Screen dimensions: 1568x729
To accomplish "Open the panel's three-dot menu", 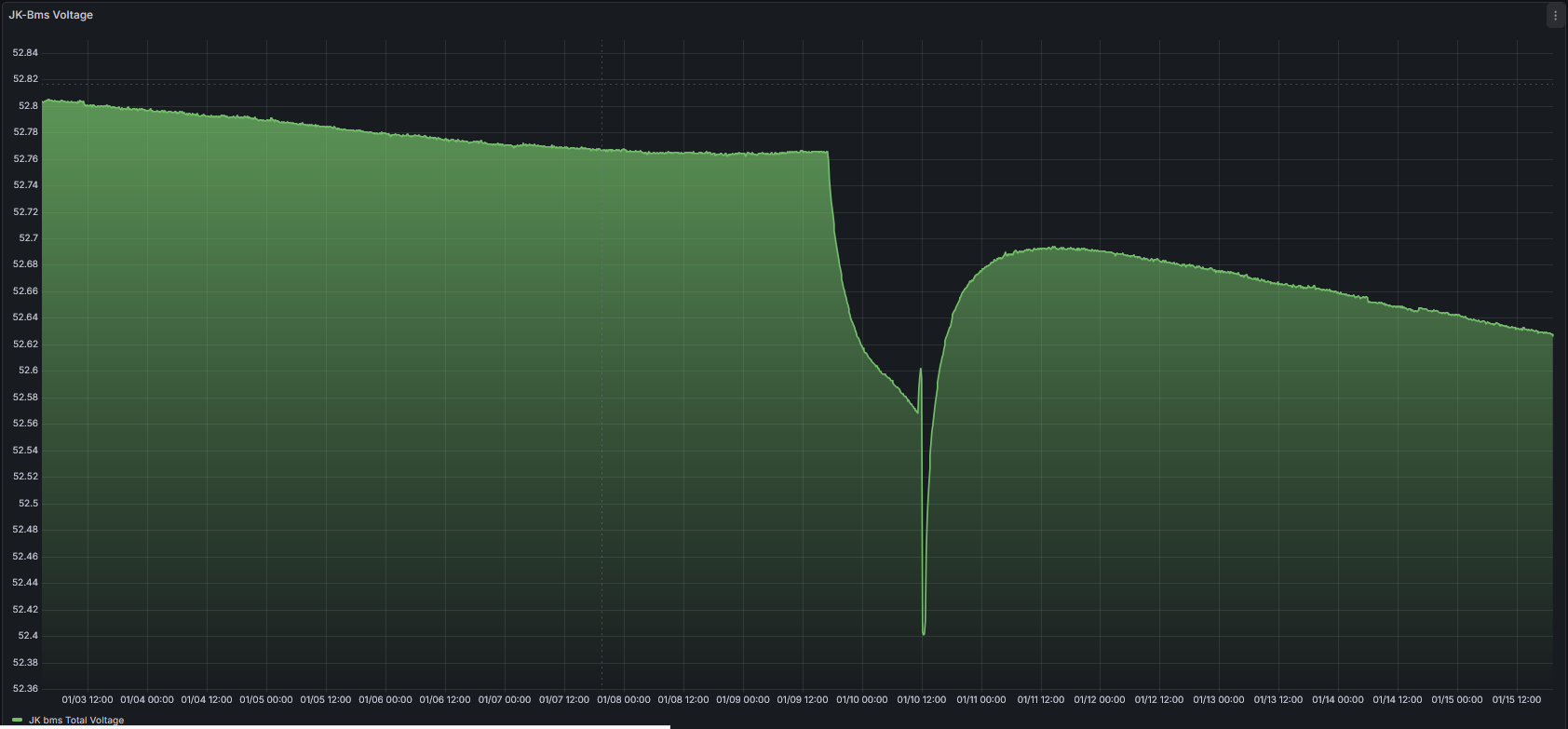I will 1555,16.
